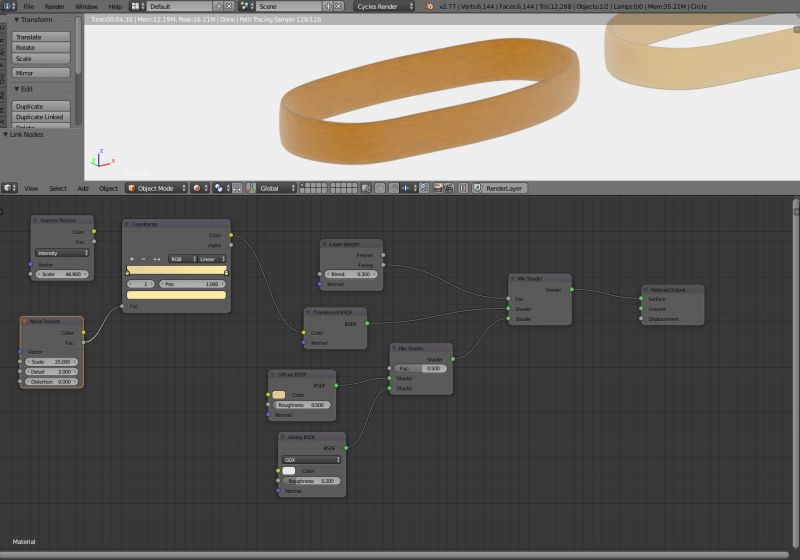Open the RenderLayer selector
The image size is (800, 560).
[500, 188]
